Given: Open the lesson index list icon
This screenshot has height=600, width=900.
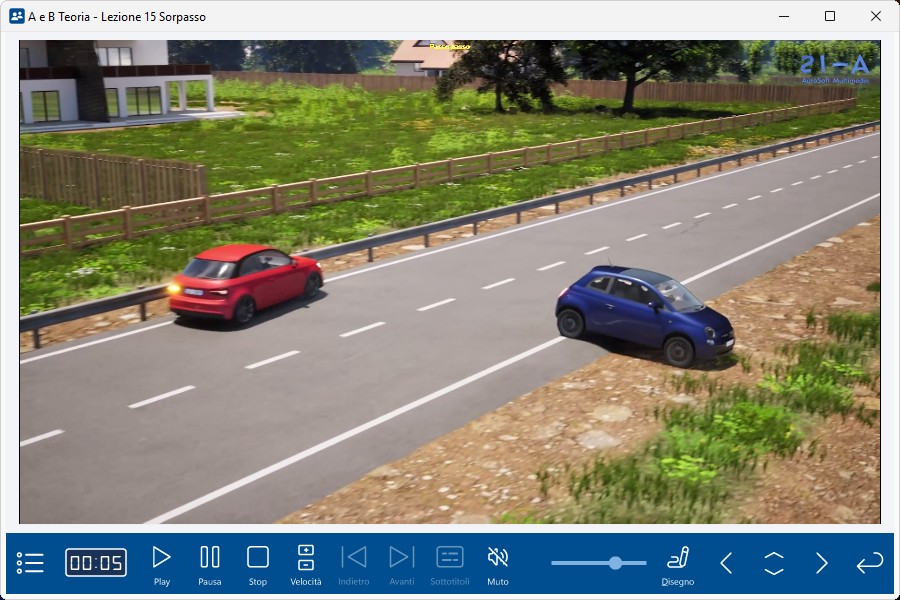Looking at the screenshot, I should [x=30, y=563].
